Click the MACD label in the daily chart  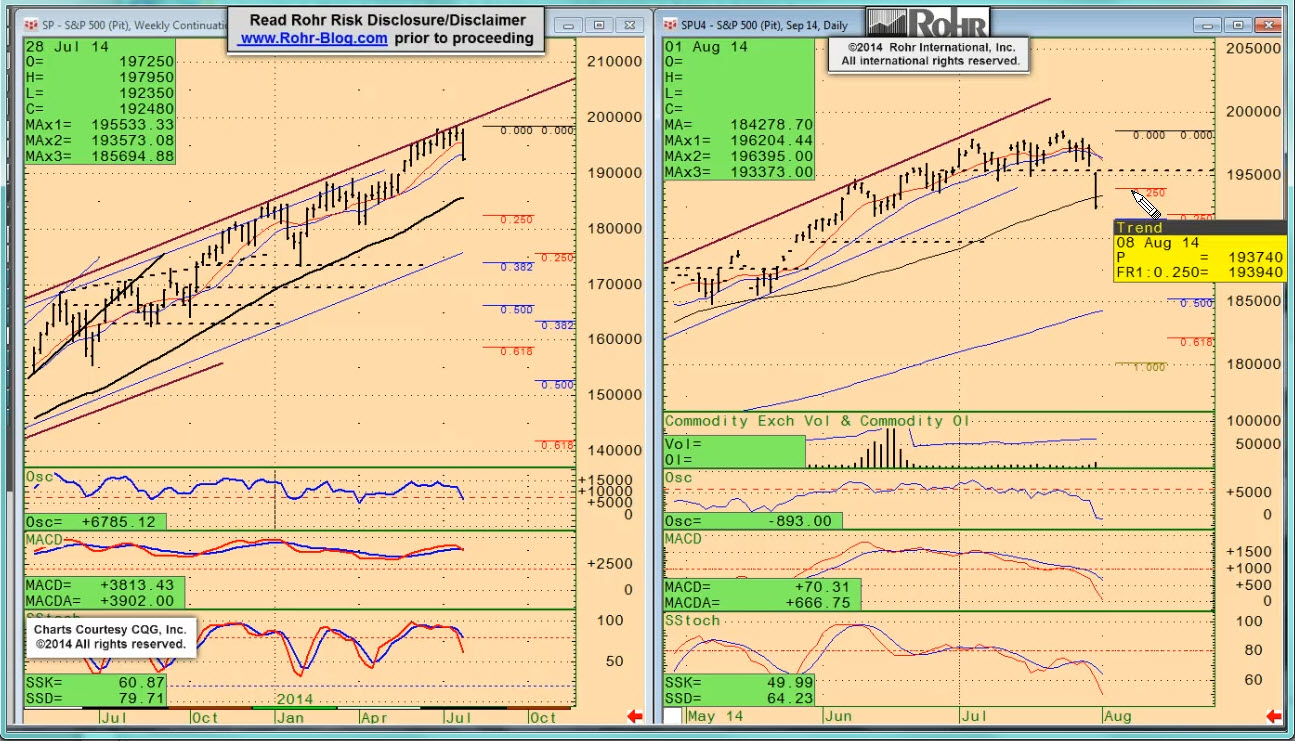[x=683, y=539]
